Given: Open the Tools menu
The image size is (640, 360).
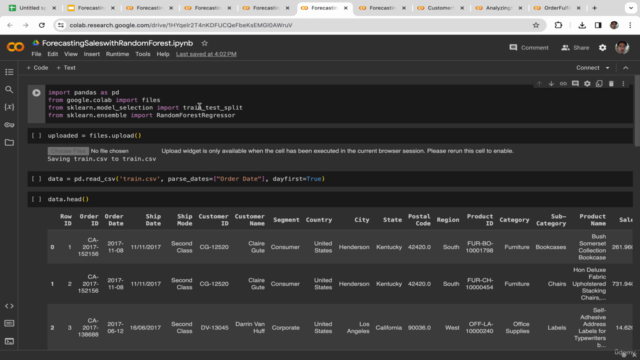Looking at the screenshot, I should (142, 54).
